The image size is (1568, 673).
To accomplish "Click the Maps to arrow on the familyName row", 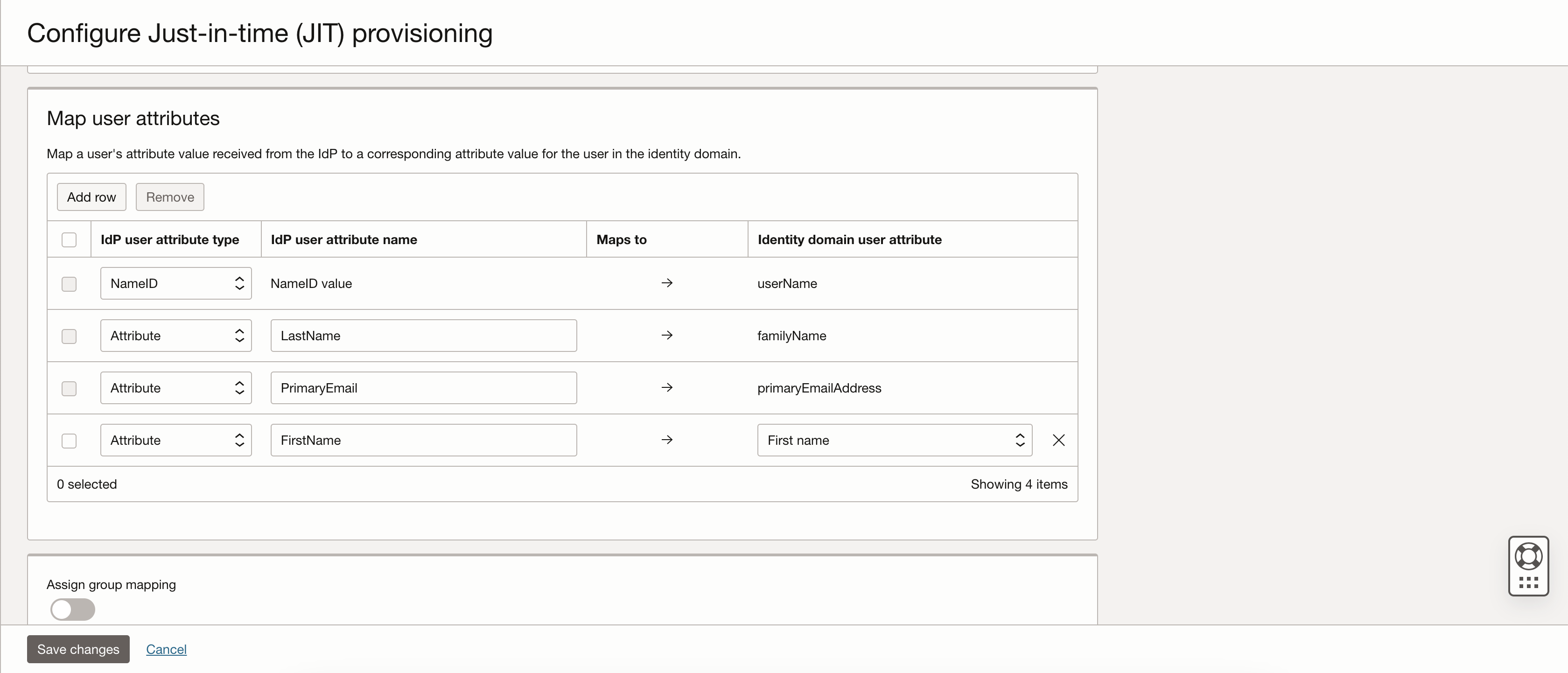I will tap(667, 335).
